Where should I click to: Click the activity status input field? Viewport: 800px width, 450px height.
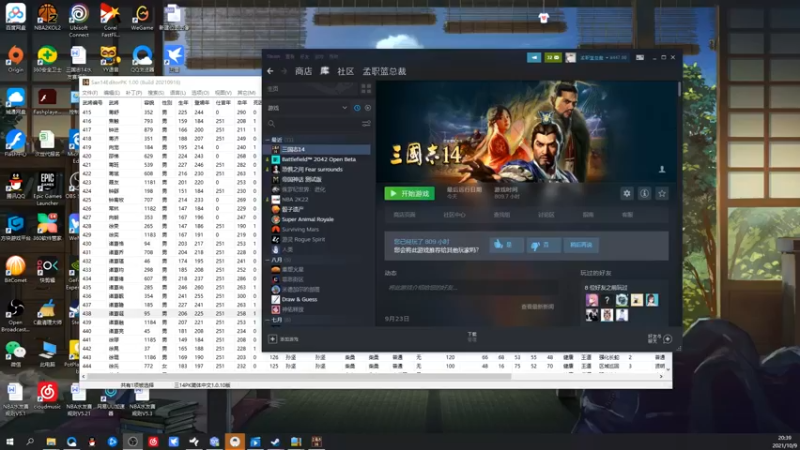[x=472, y=288]
